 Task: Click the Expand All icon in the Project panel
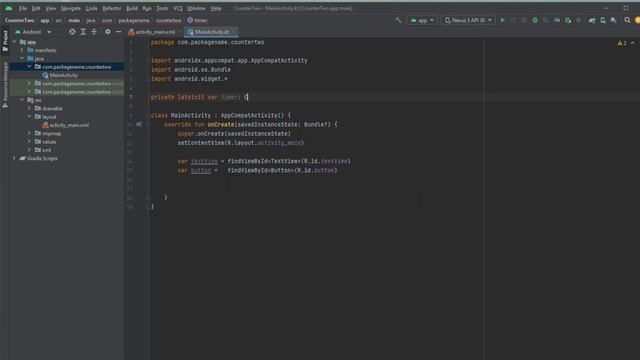click(83, 32)
